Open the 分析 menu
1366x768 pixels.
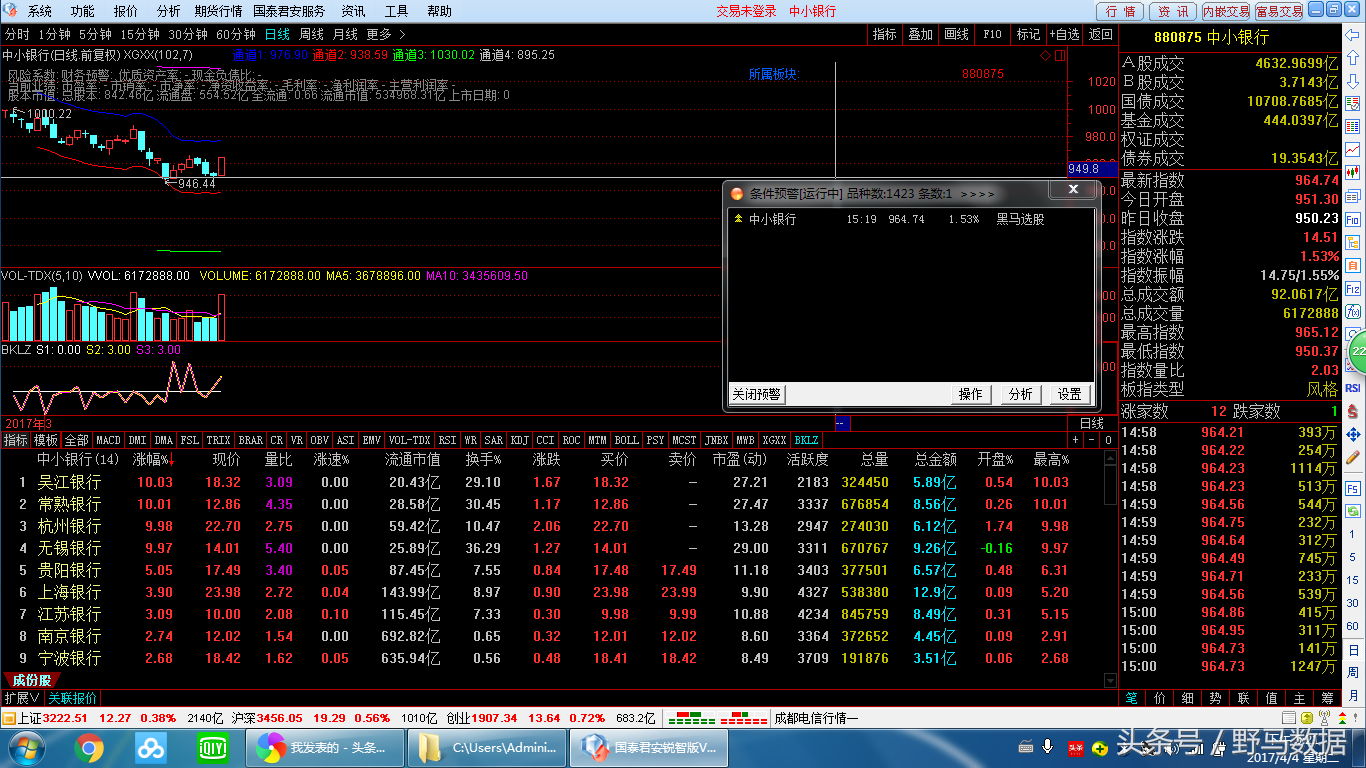pos(169,11)
